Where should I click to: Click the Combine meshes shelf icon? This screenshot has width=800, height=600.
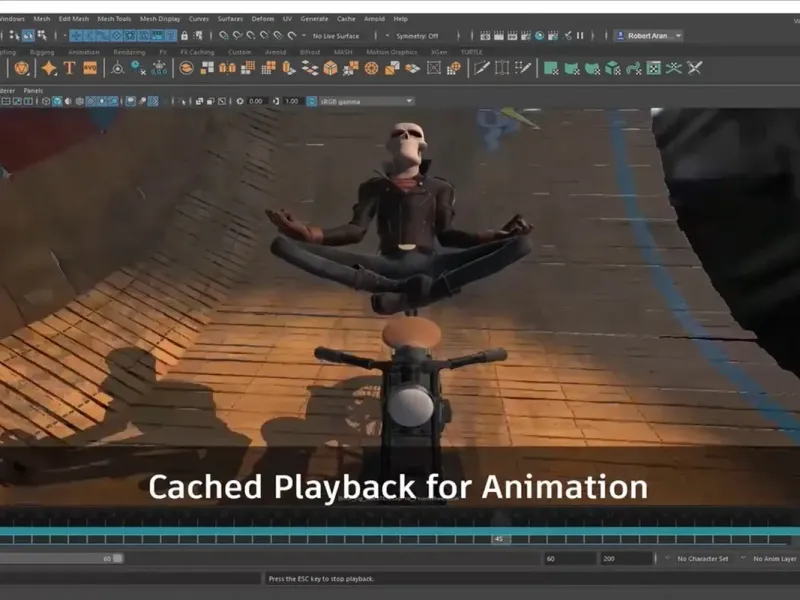click(186, 68)
